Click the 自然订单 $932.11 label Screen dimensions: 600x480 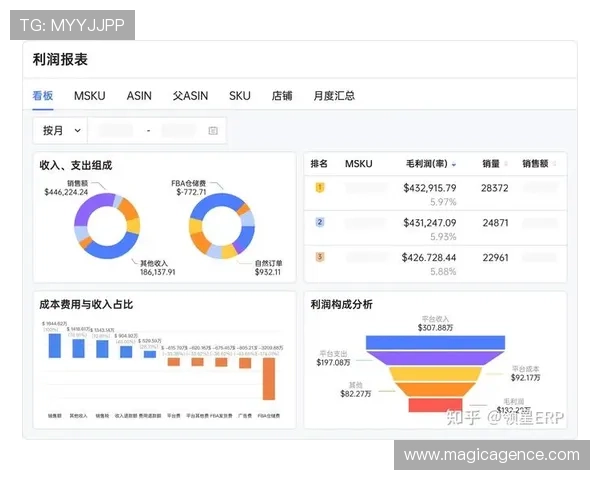268,268
